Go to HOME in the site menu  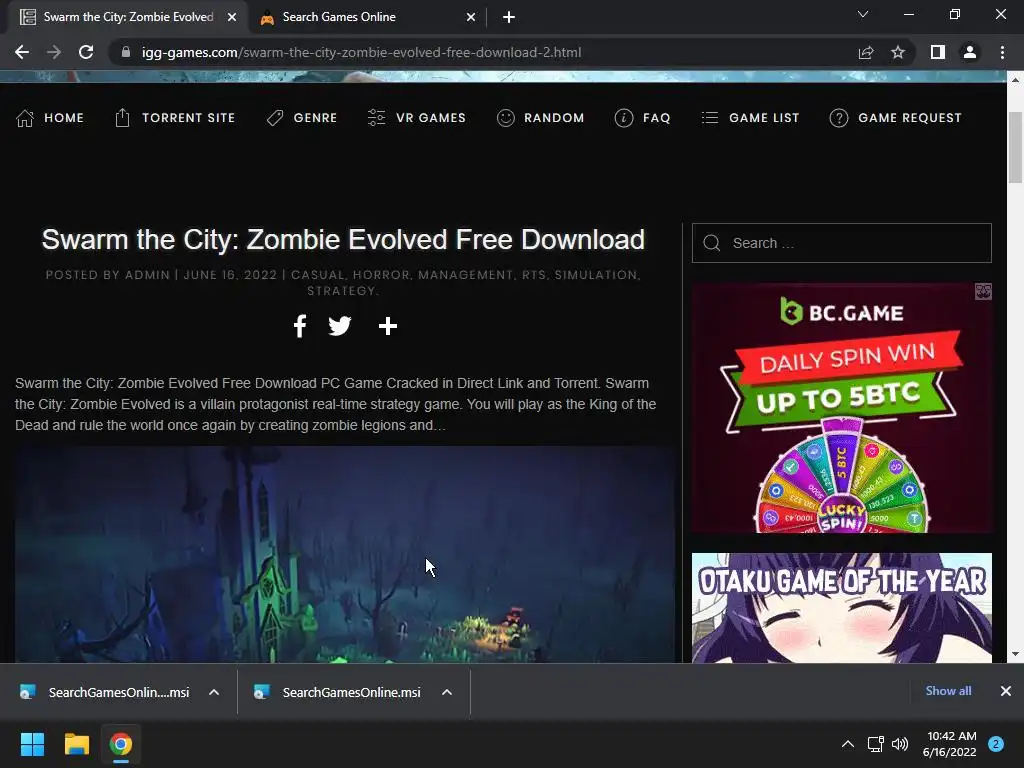coord(64,118)
